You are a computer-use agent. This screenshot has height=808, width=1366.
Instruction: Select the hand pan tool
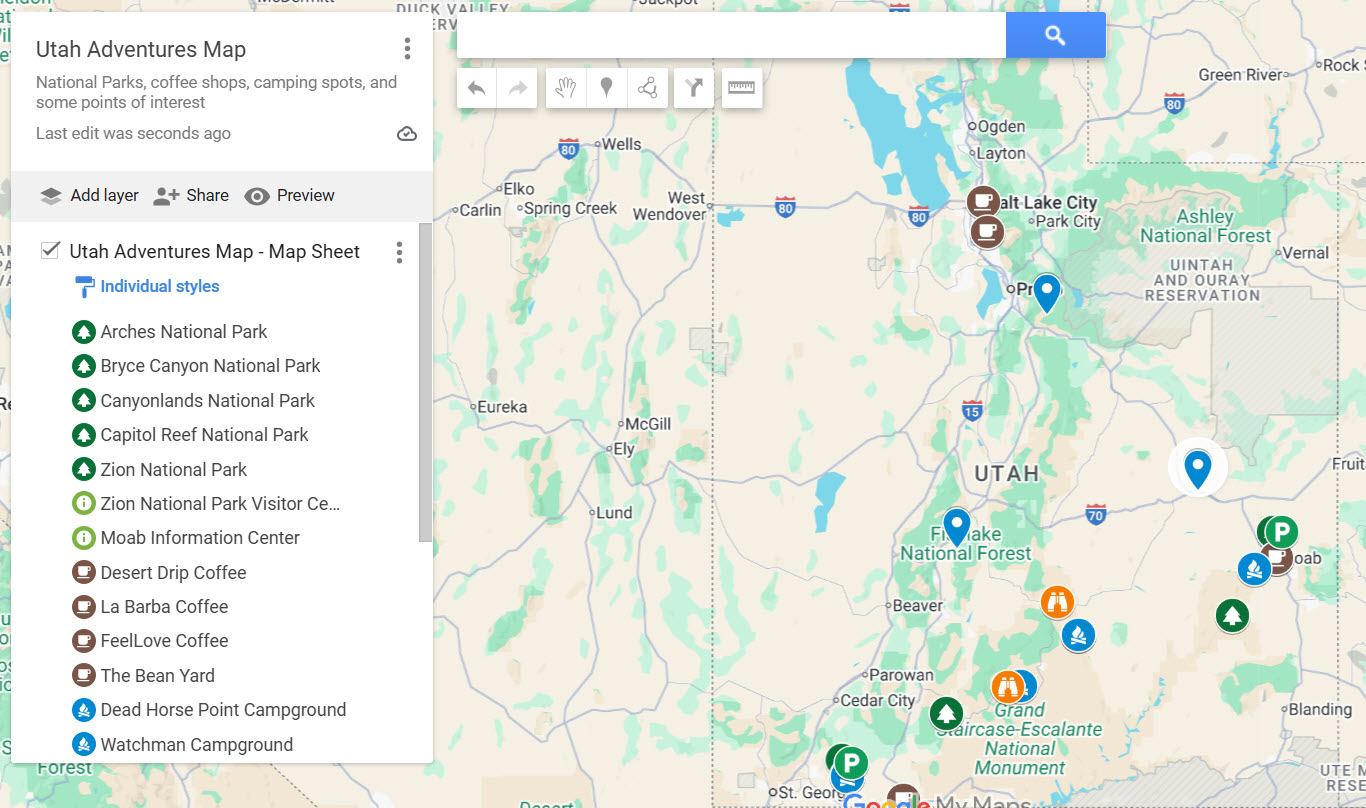pos(566,88)
